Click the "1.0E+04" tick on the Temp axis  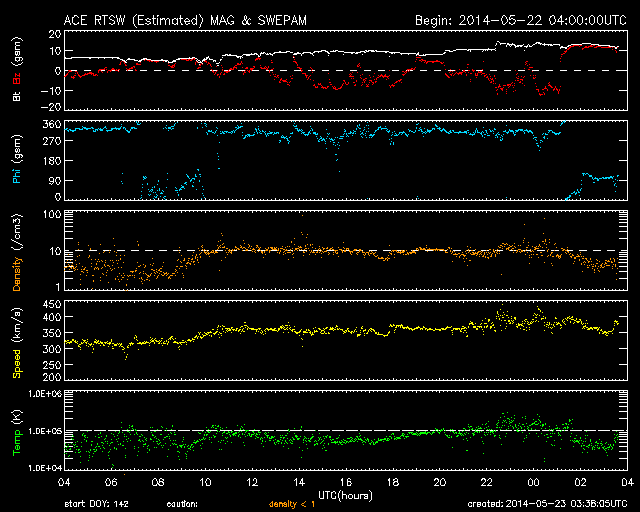(x=45, y=468)
